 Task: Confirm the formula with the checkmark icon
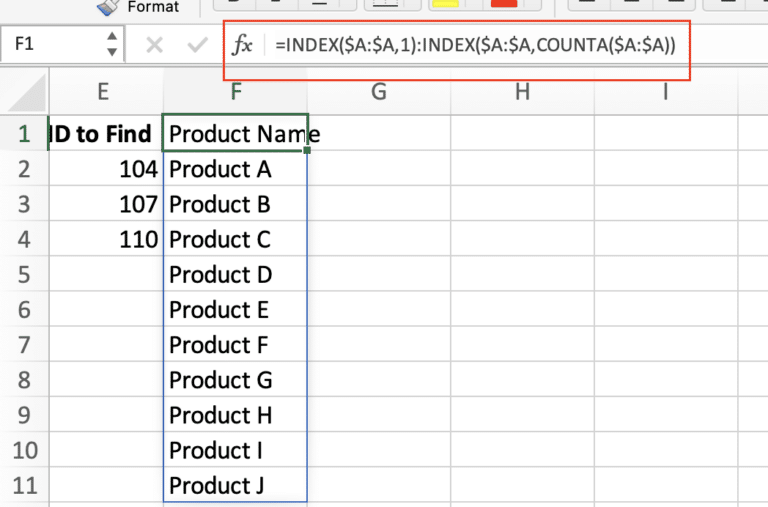tap(198, 45)
